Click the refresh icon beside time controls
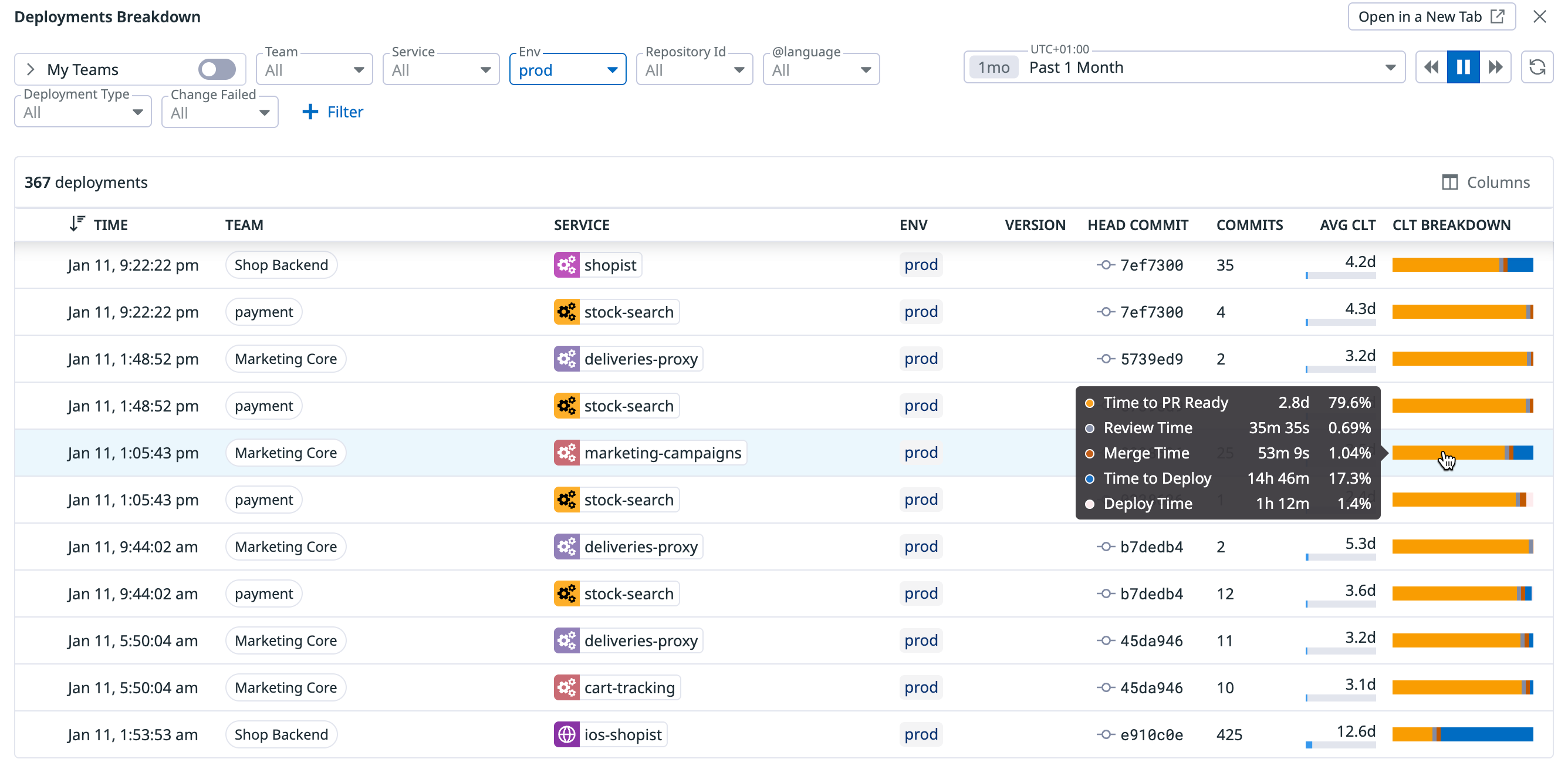1568x769 pixels. click(1537, 67)
